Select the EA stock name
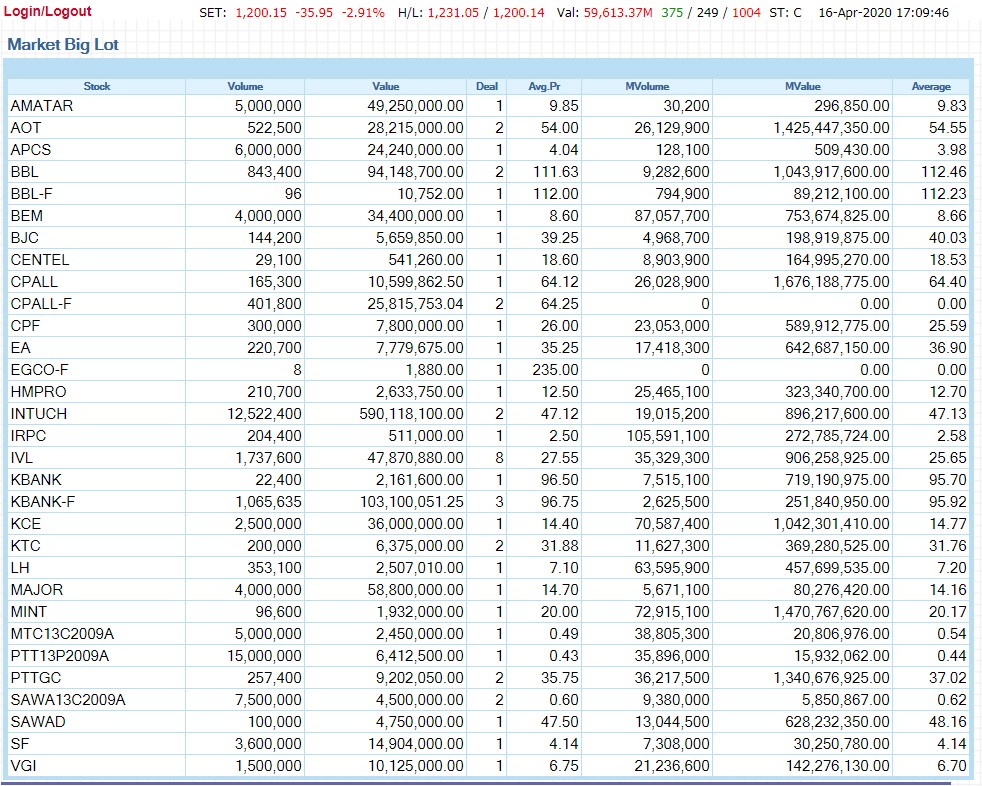982x786 pixels. (x=21, y=348)
